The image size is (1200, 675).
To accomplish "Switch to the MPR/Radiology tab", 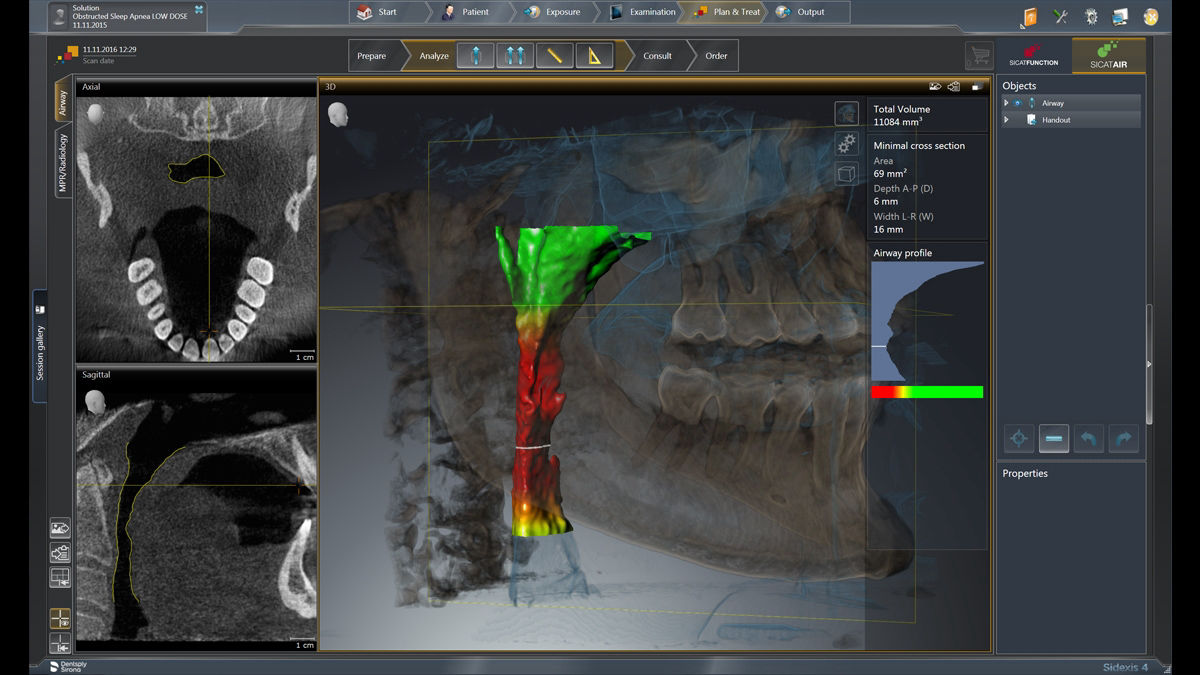I will [62, 163].
